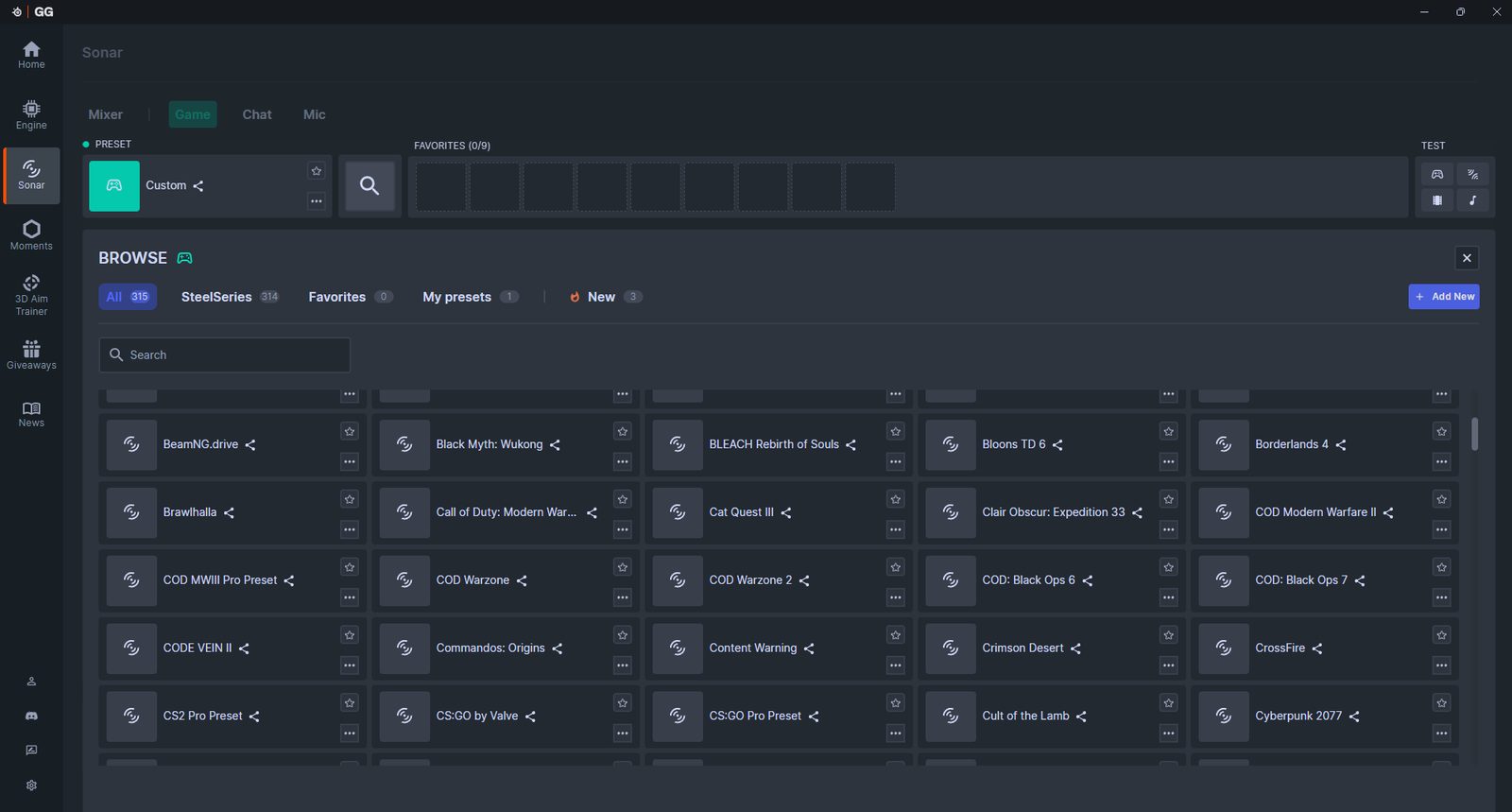The image size is (1512, 812).
Task: Open the three-dot menu for COD: Black Ops 7
Action: [x=1441, y=597]
